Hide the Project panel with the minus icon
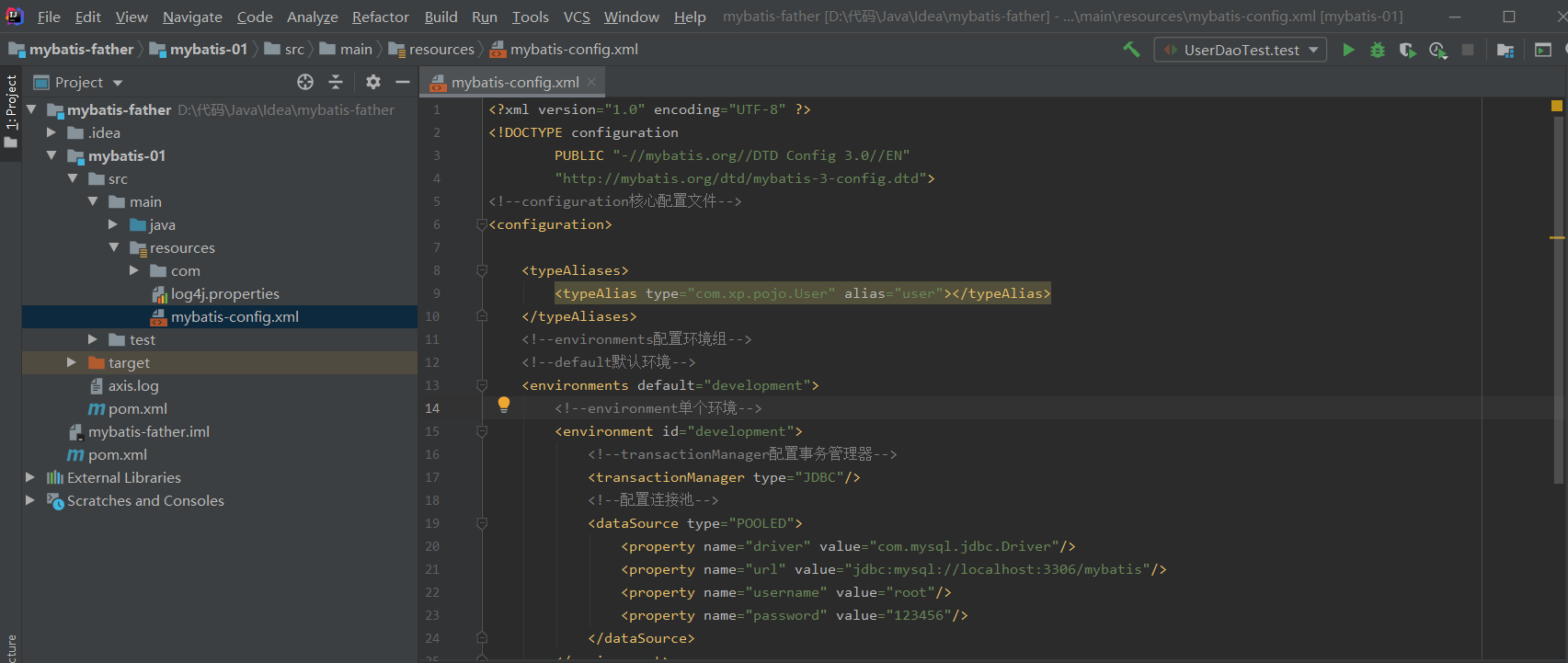The height and width of the screenshot is (663, 1568). pyautogui.click(x=403, y=82)
